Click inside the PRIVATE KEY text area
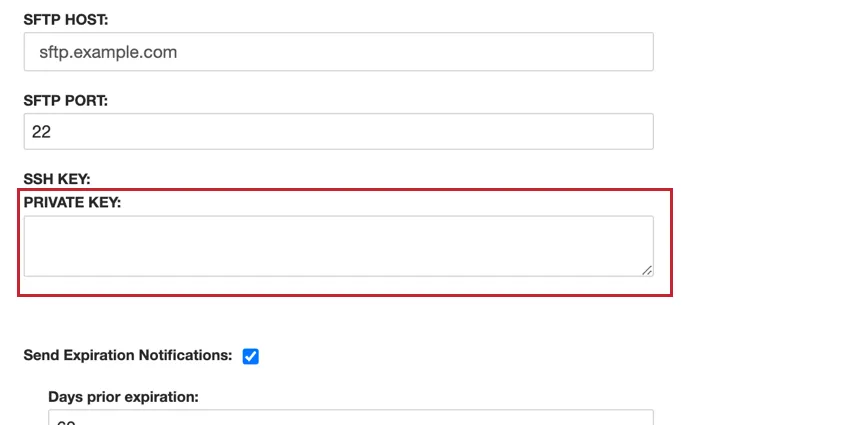Screen dimensions: 850x425 (x=338, y=246)
